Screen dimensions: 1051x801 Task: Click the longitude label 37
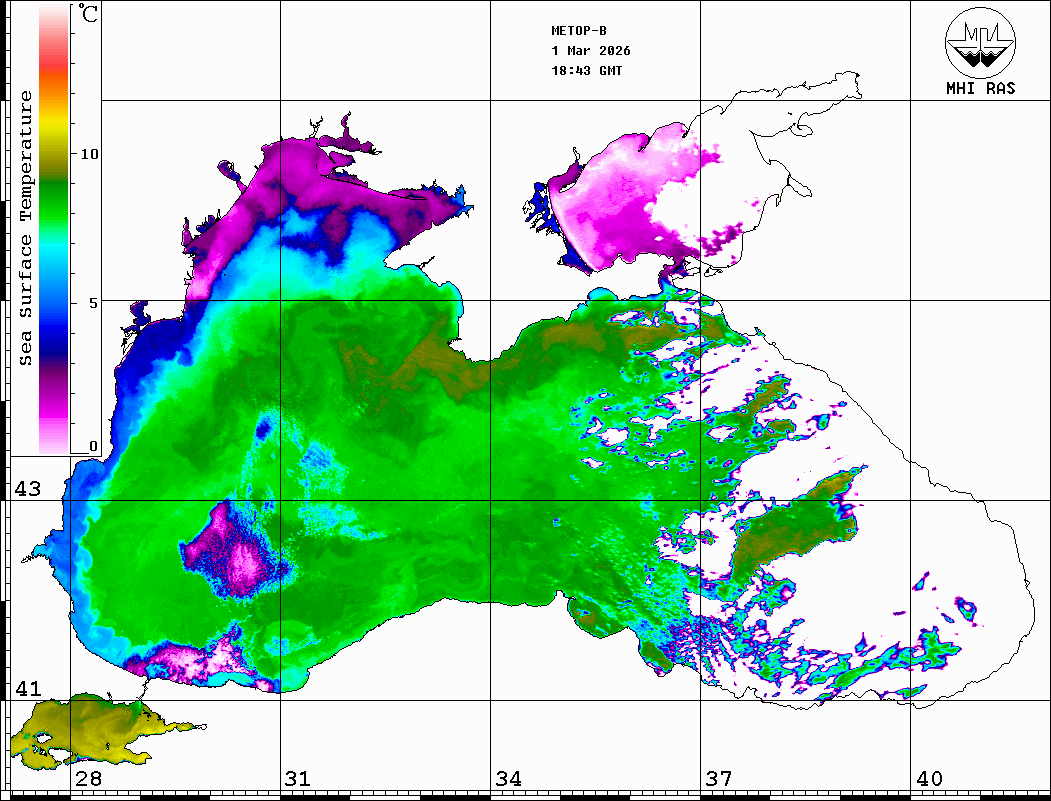tap(718, 779)
